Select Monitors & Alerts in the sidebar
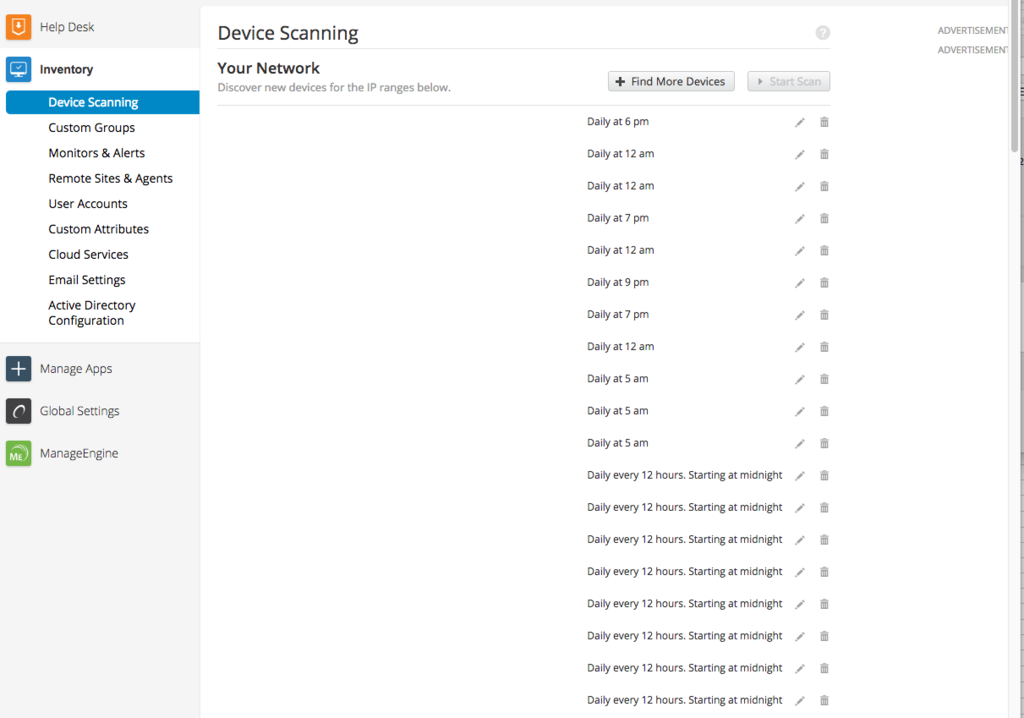This screenshot has height=718, width=1024. click(96, 152)
